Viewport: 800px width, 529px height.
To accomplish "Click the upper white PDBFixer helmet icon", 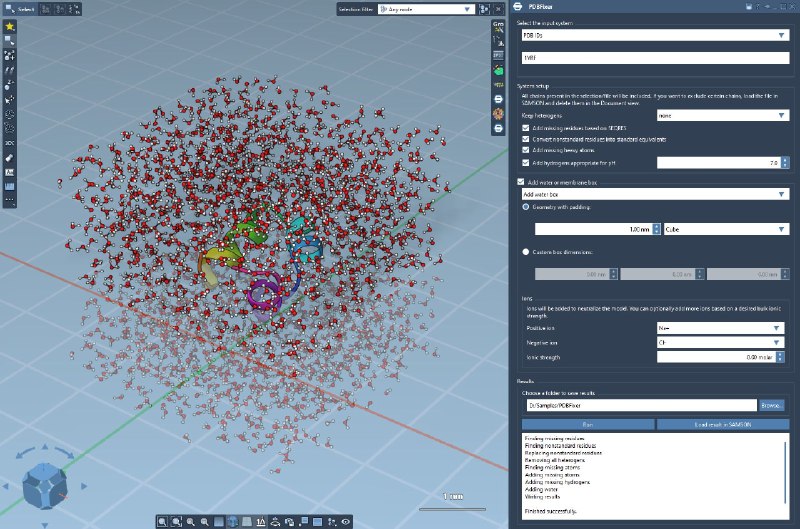I will tap(498, 99).
